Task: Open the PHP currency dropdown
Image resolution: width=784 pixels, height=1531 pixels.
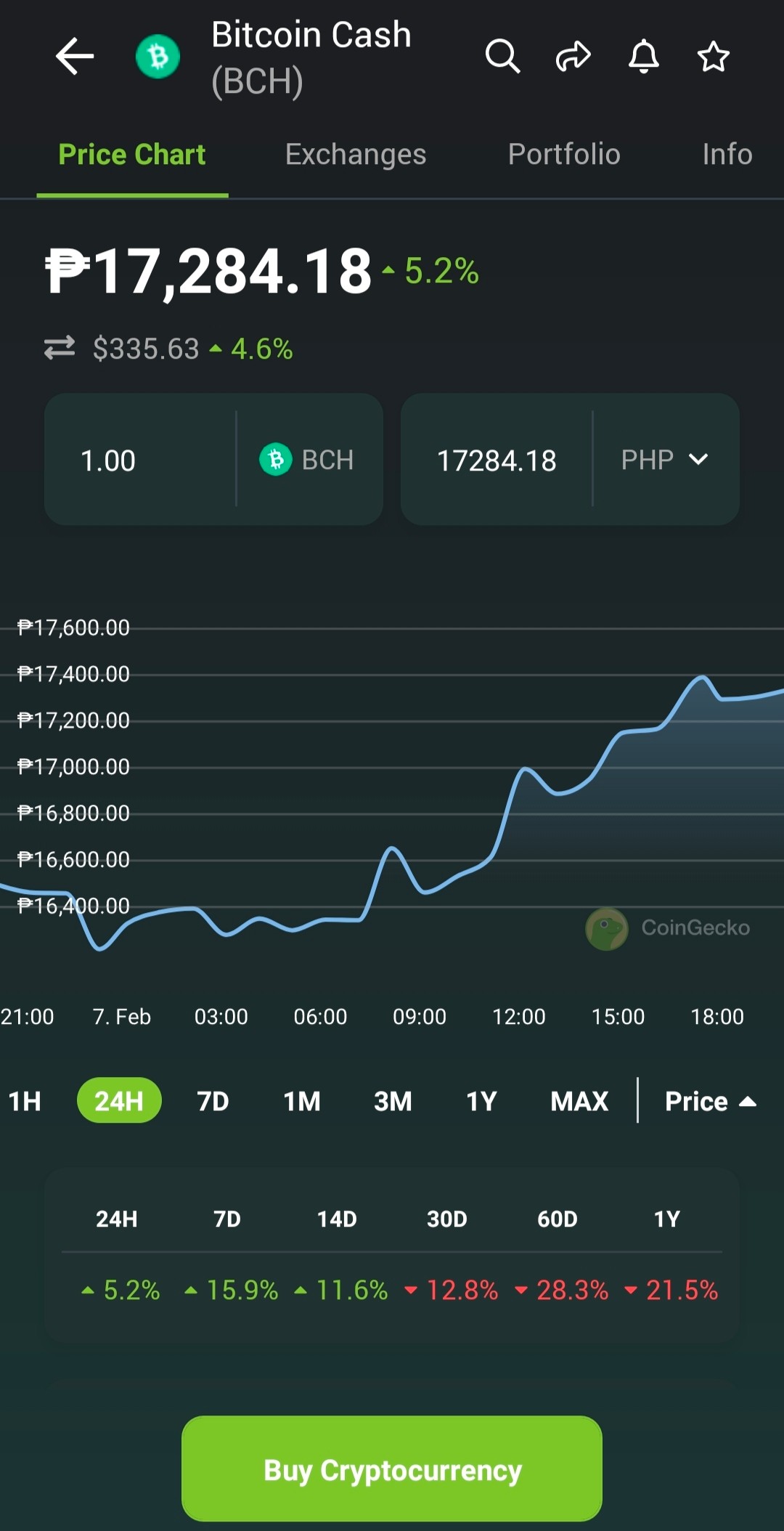Action: point(665,460)
